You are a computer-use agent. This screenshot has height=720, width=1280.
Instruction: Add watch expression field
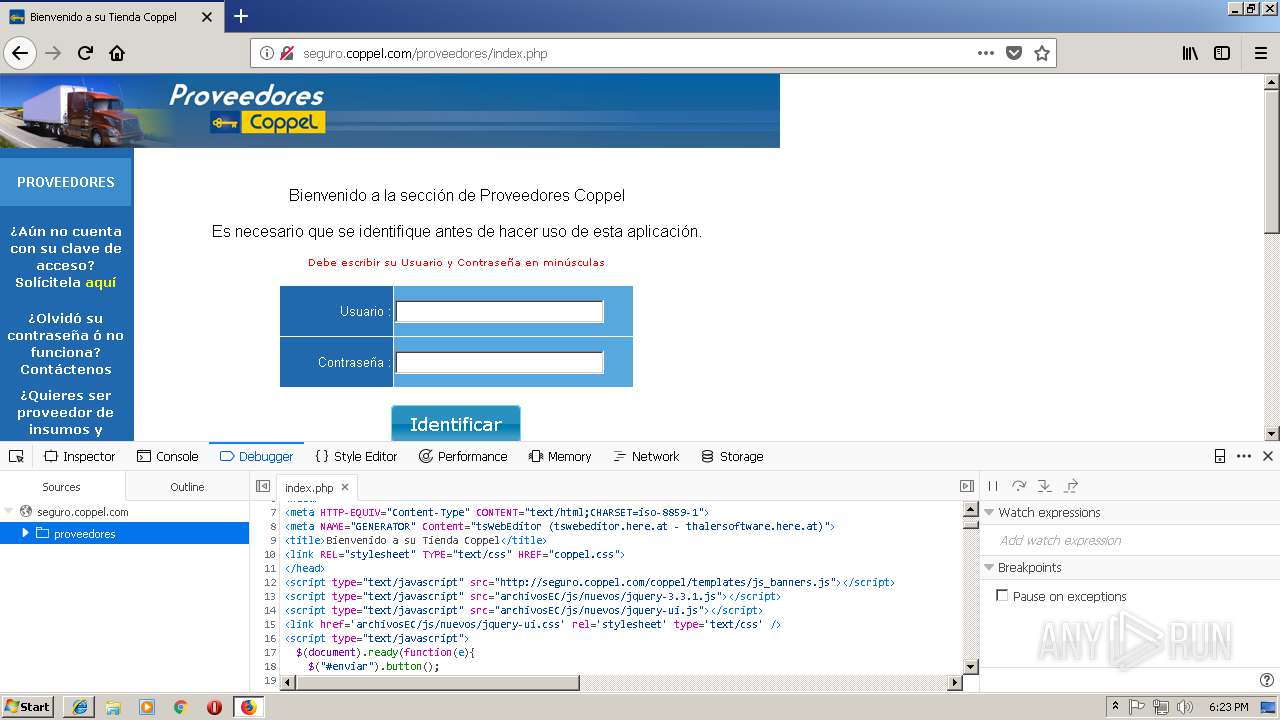pyautogui.click(x=1130, y=540)
